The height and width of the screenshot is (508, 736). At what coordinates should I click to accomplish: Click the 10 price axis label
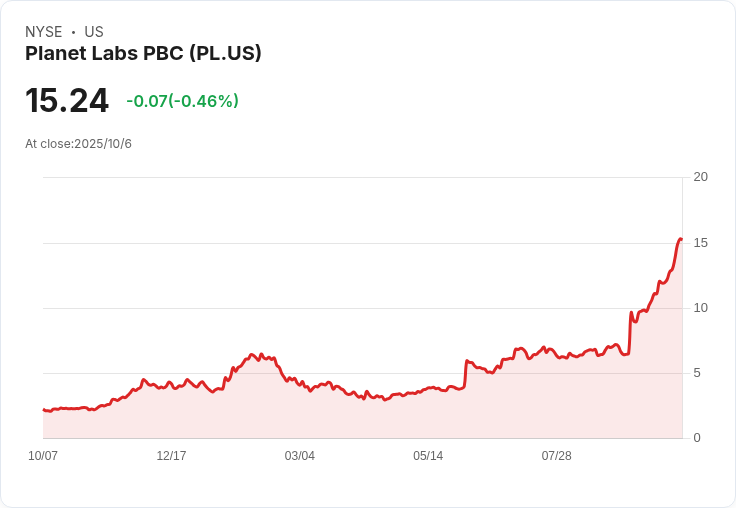tap(701, 308)
